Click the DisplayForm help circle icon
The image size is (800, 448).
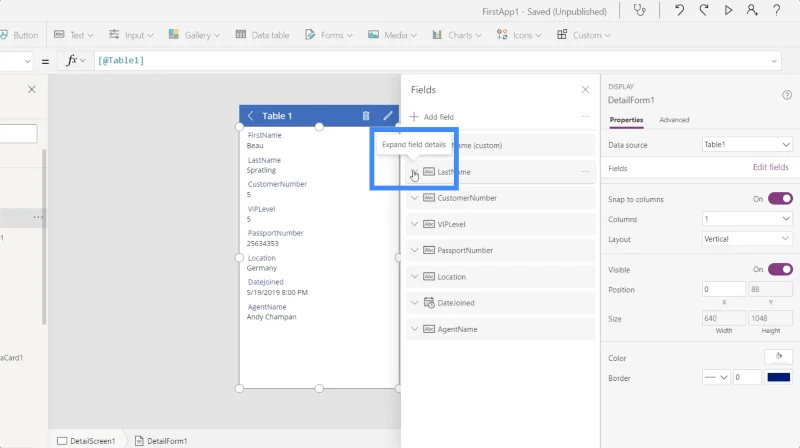pos(787,95)
